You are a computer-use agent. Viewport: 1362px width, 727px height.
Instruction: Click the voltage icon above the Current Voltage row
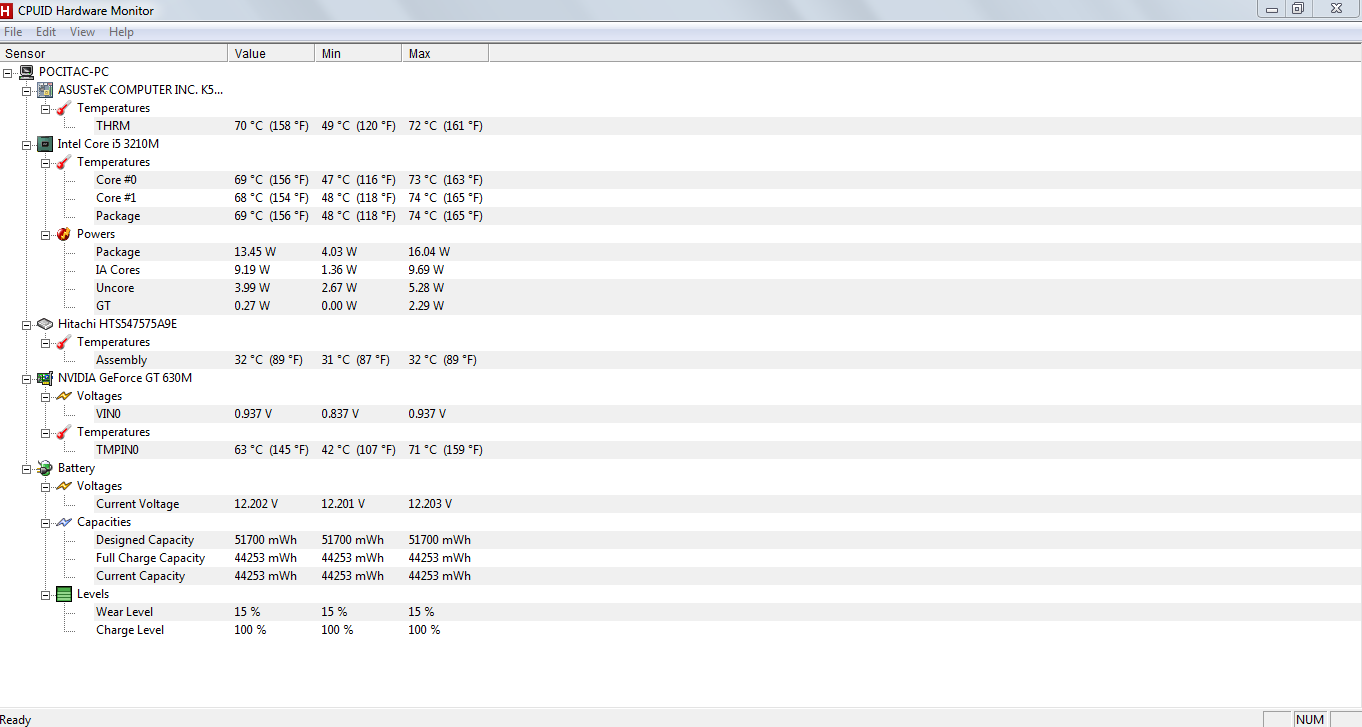[x=64, y=486]
